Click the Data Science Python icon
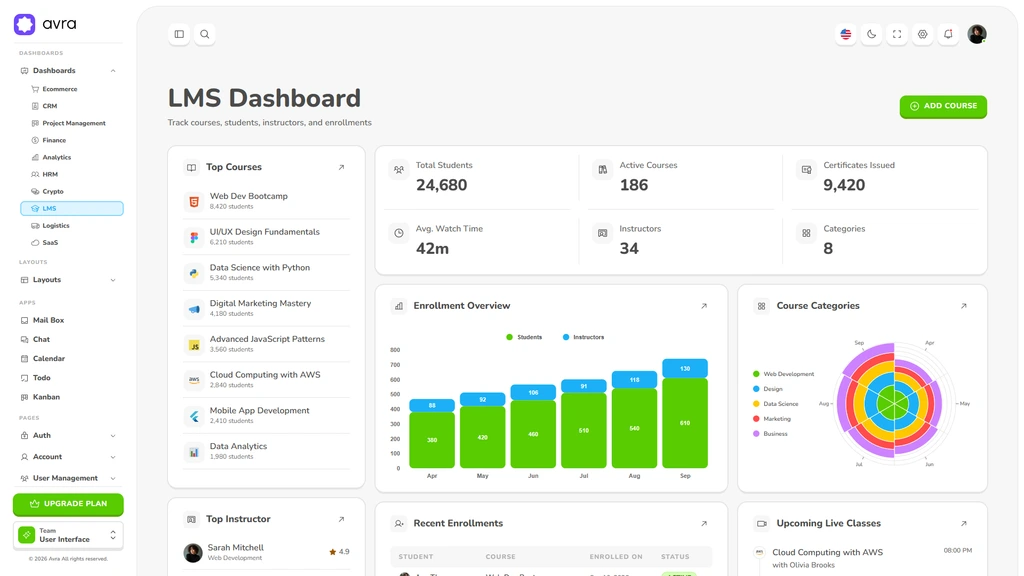The image size is (1024, 576). [x=194, y=273]
